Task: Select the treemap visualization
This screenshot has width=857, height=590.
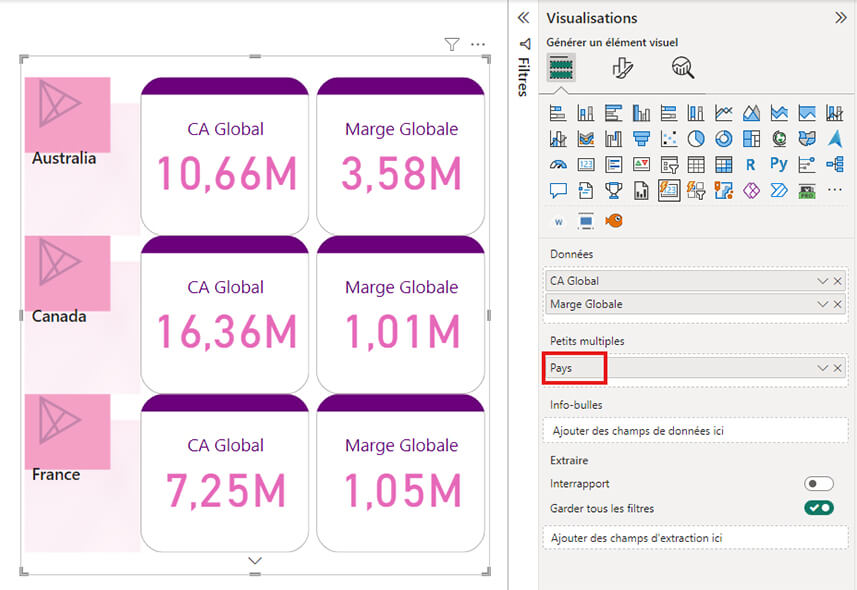Action: pos(751,138)
